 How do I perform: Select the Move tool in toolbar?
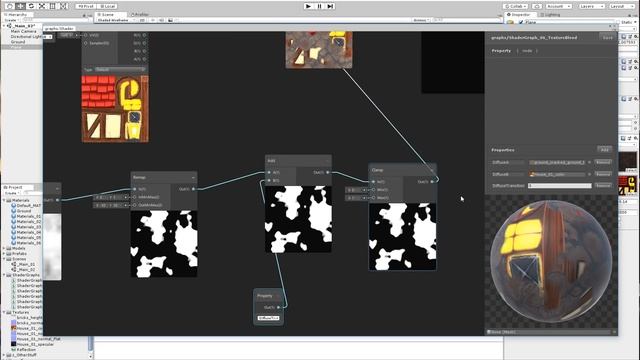point(20,6)
